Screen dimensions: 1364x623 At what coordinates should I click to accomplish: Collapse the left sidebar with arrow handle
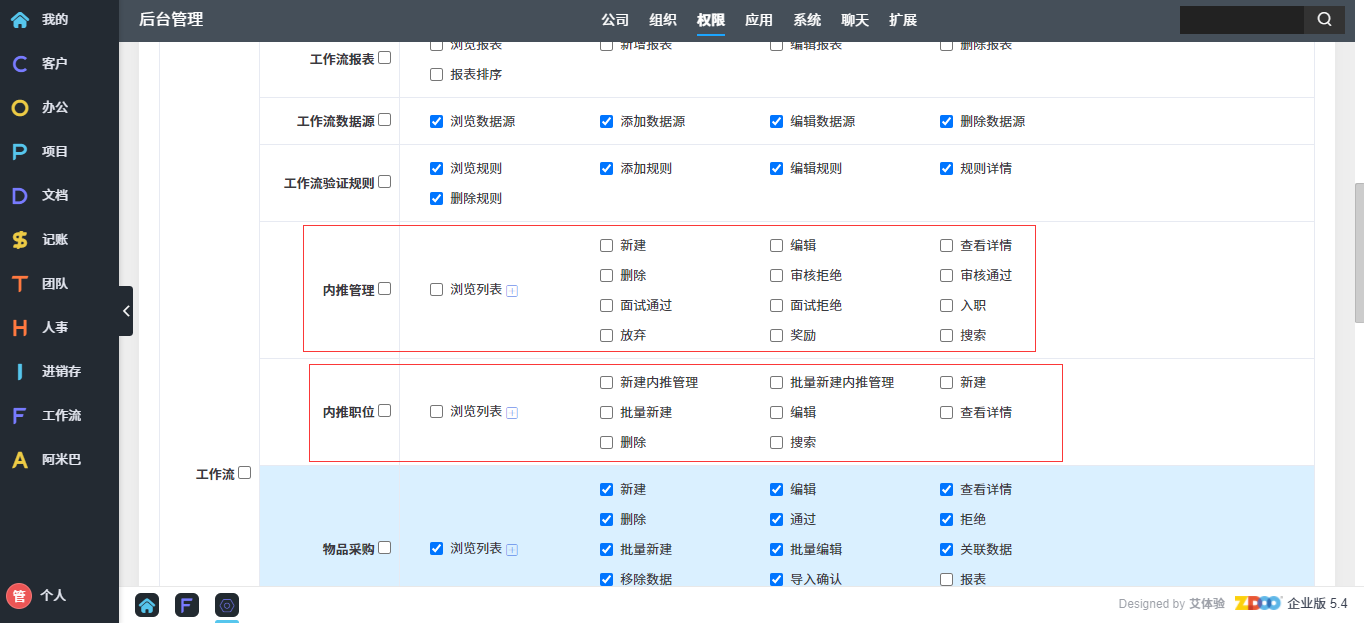point(126,311)
